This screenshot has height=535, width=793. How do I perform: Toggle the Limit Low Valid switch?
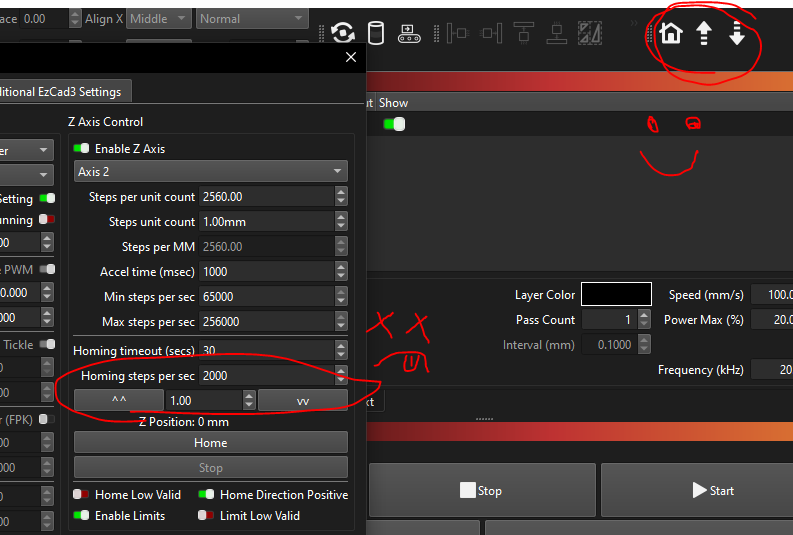205,515
